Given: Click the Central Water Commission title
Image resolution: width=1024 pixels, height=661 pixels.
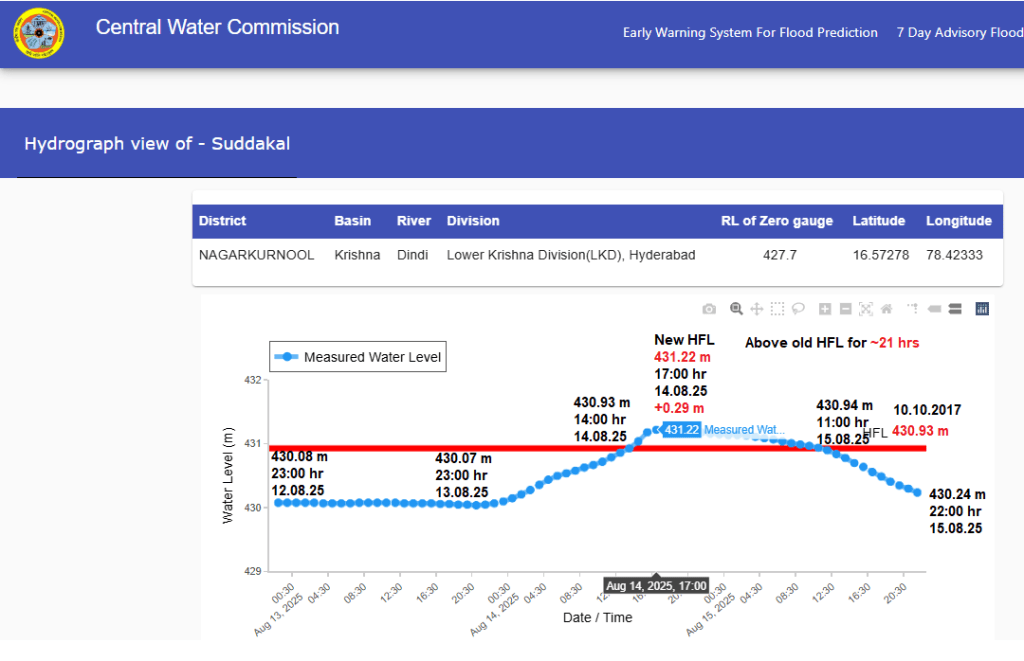Looking at the screenshot, I should [217, 28].
